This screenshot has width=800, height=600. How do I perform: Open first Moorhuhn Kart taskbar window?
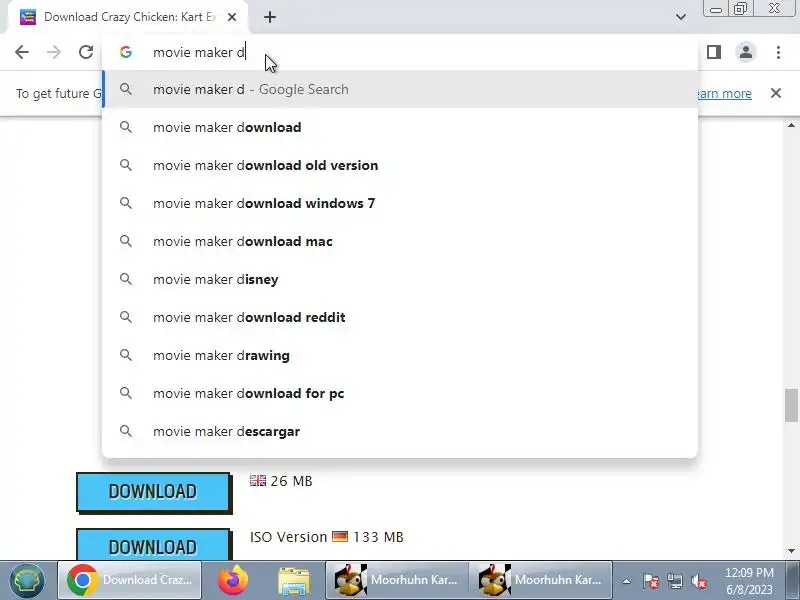point(397,580)
